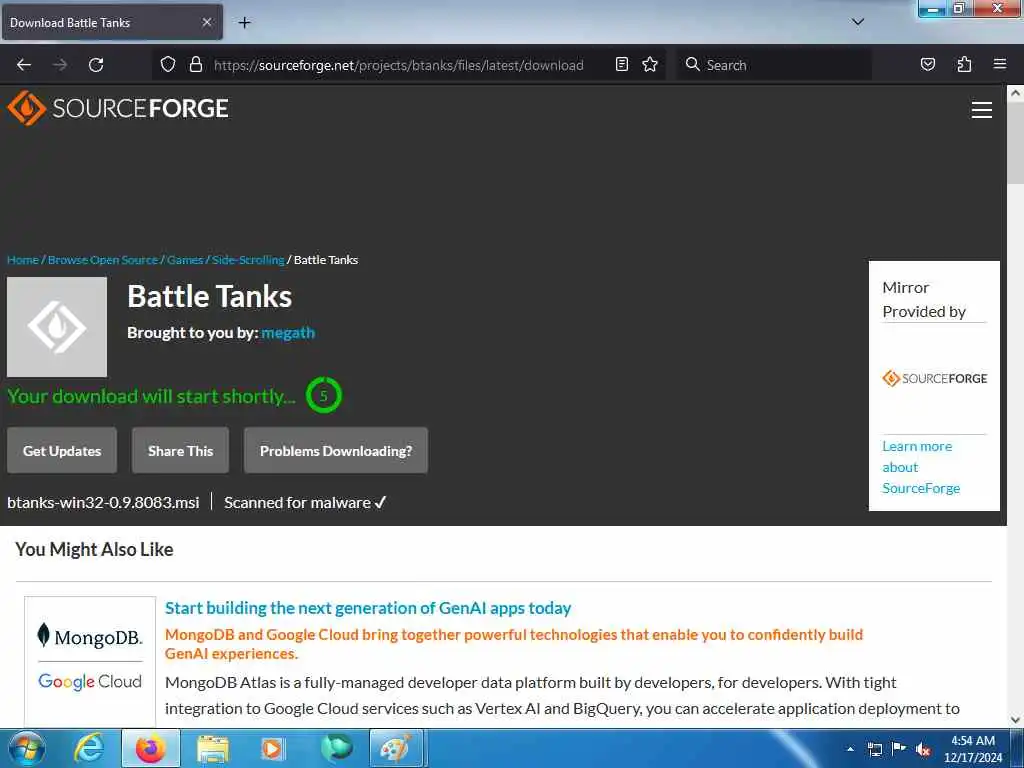Go back with the browser back arrow
This screenshot has width=1024, height=768.
[x=24, y=65]
